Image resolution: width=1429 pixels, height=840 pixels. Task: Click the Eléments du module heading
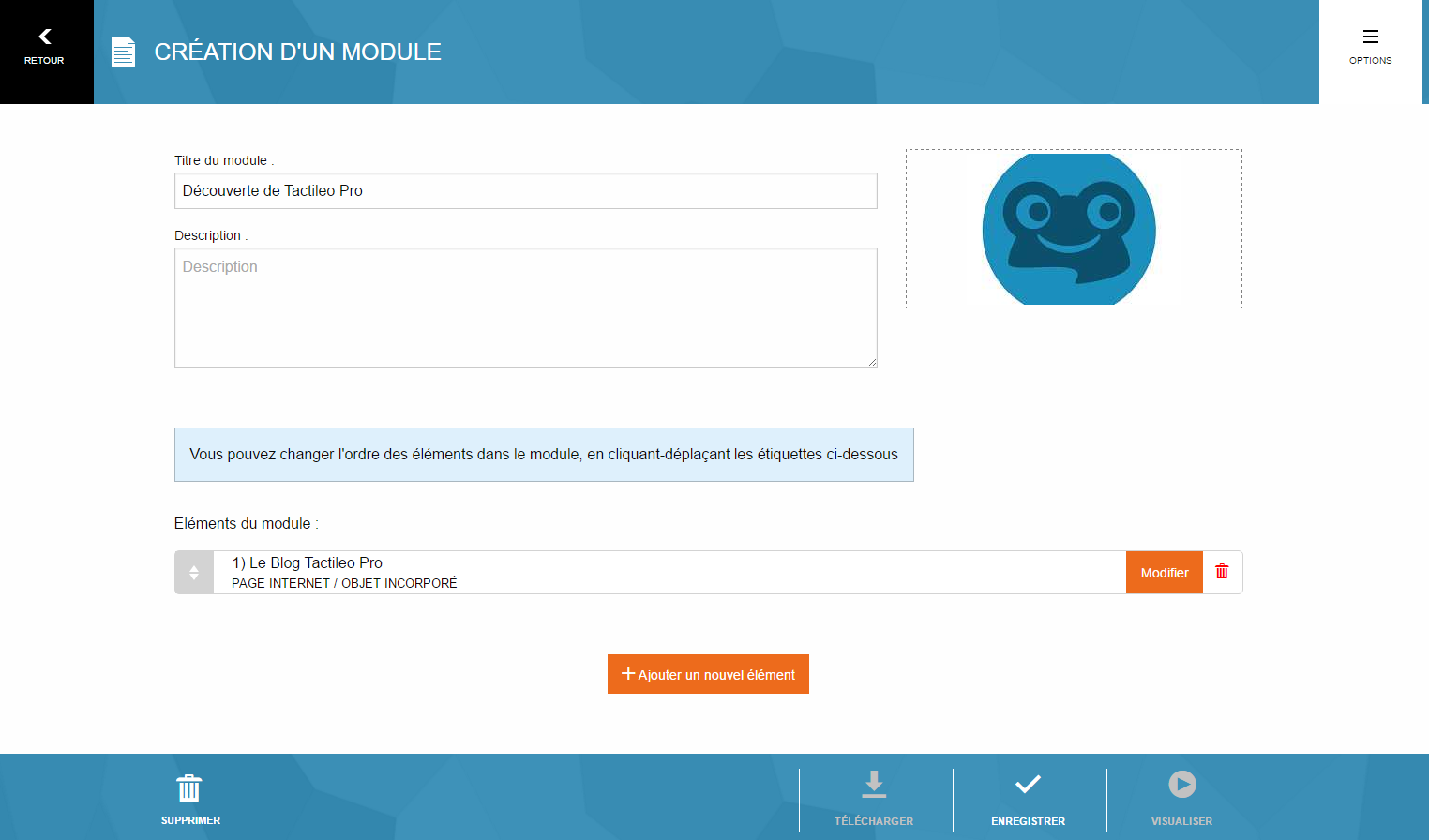click(x=246, y=523)
